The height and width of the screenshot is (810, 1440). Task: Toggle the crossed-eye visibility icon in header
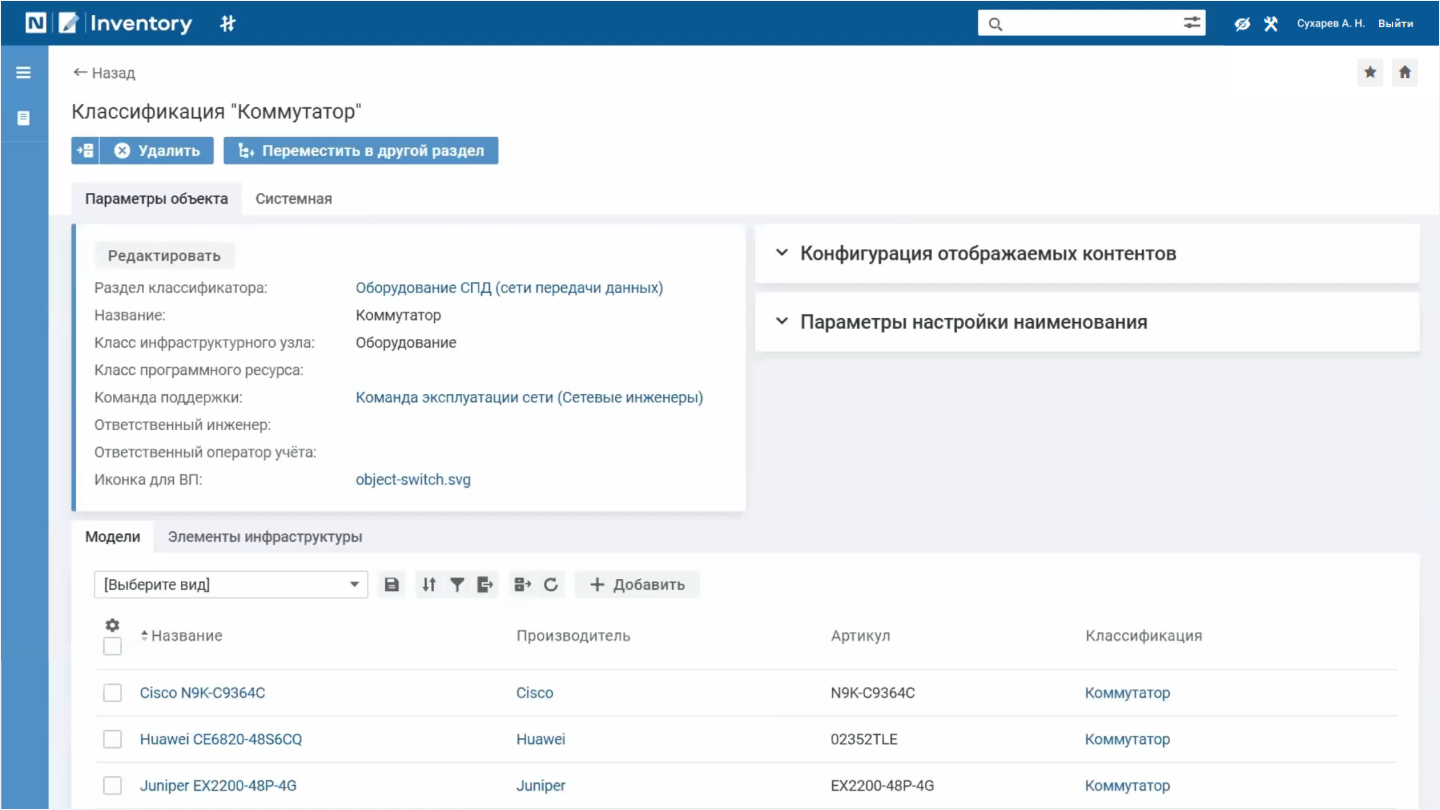pos(1242,23)
